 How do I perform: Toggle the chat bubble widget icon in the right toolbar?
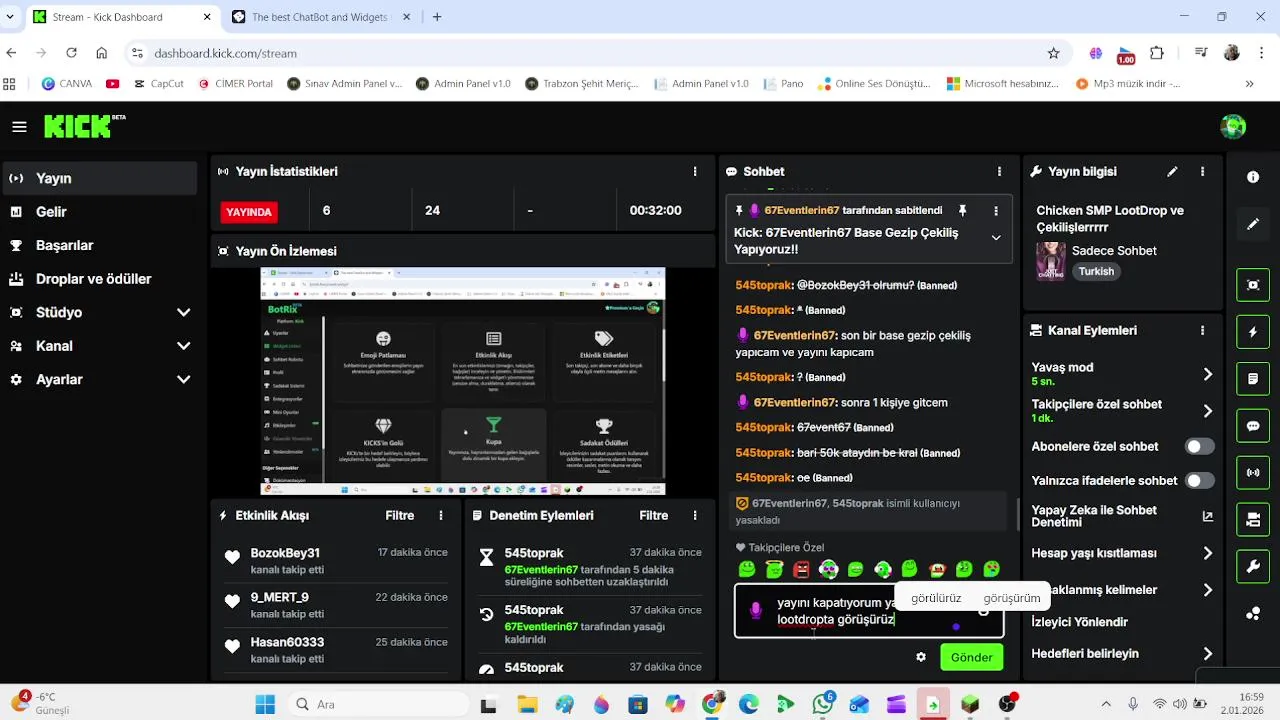1253,426
